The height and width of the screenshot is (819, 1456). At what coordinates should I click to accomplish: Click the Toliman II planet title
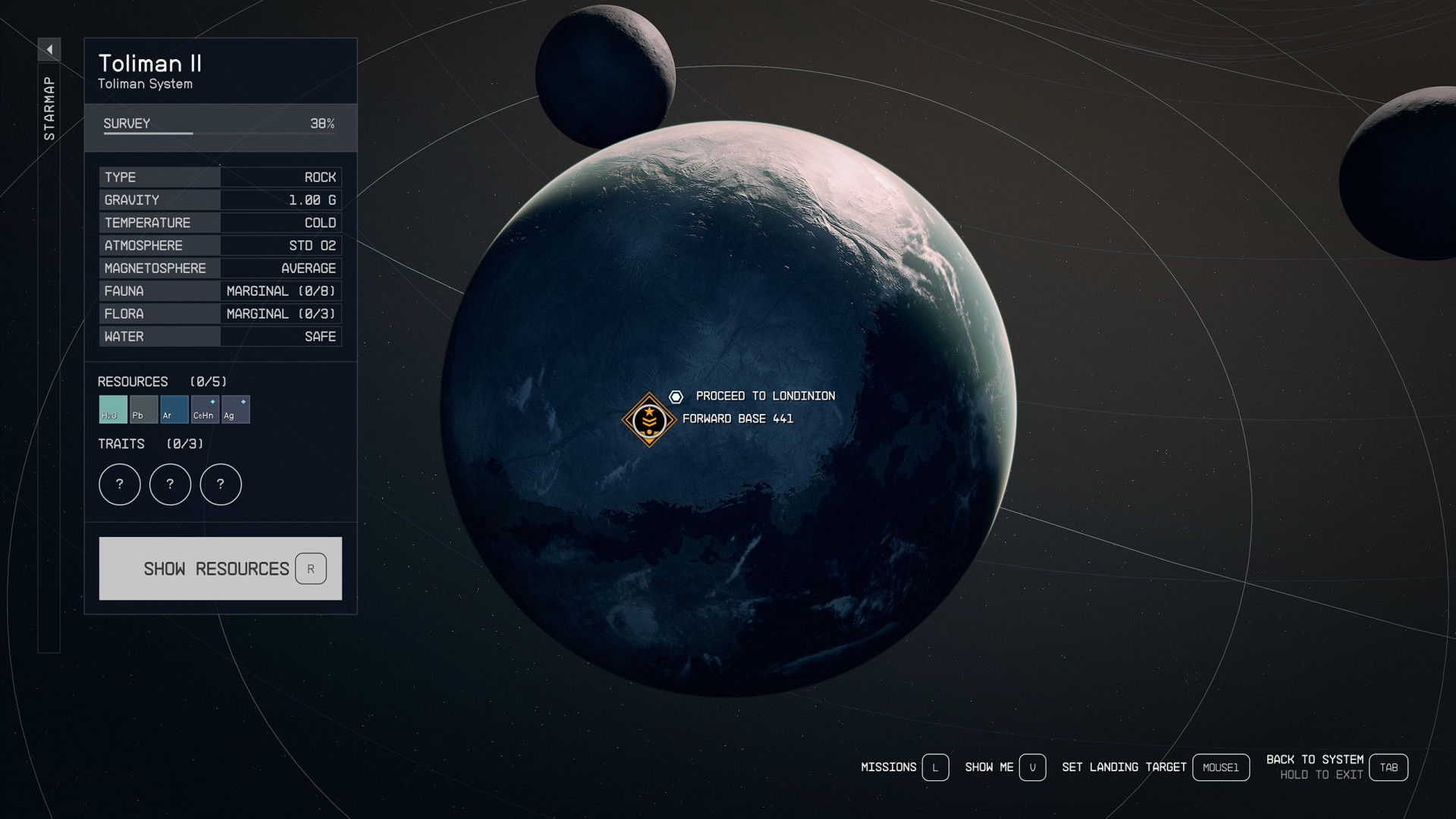pos(150,63)
